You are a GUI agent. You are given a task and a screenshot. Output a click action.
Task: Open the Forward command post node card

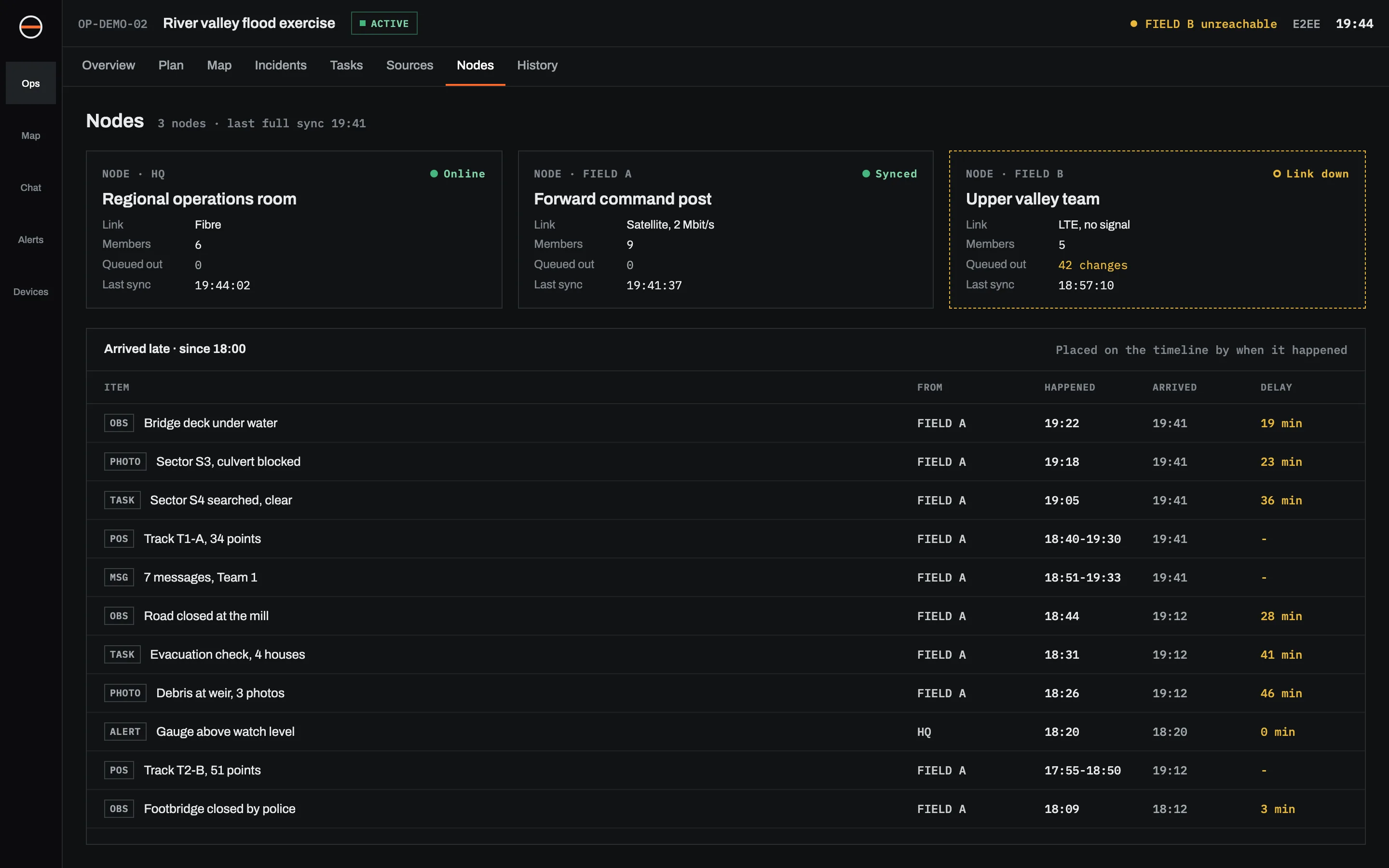pyautogui.click(x=725, y=230)
